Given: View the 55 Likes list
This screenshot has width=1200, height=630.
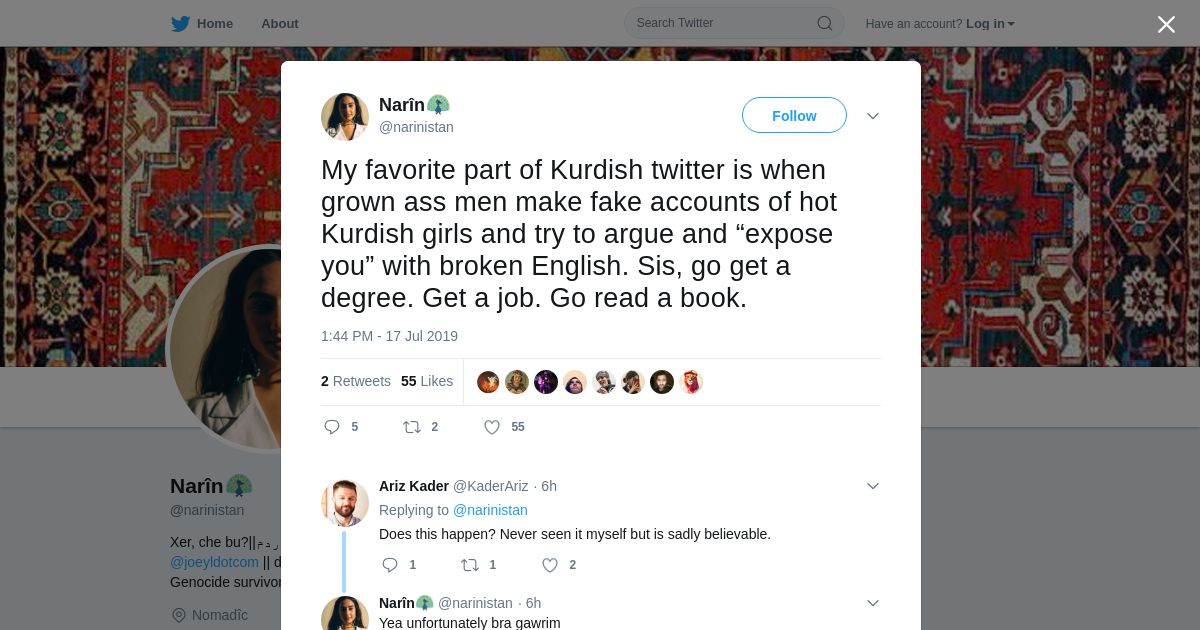Looking at the screenshot, I should click(x=427, y=381).
